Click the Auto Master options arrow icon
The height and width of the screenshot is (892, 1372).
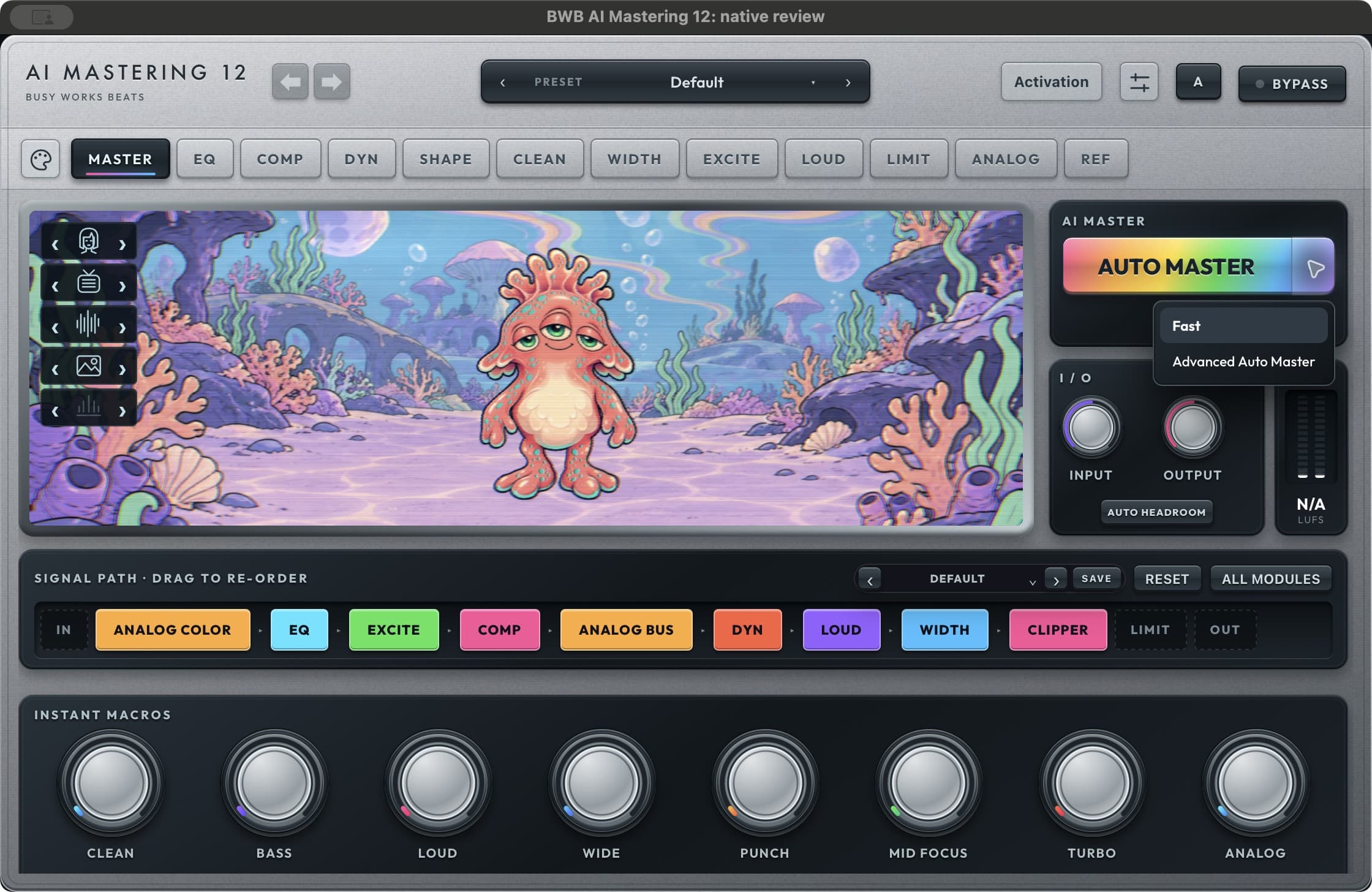click(x=1314, y=267)
